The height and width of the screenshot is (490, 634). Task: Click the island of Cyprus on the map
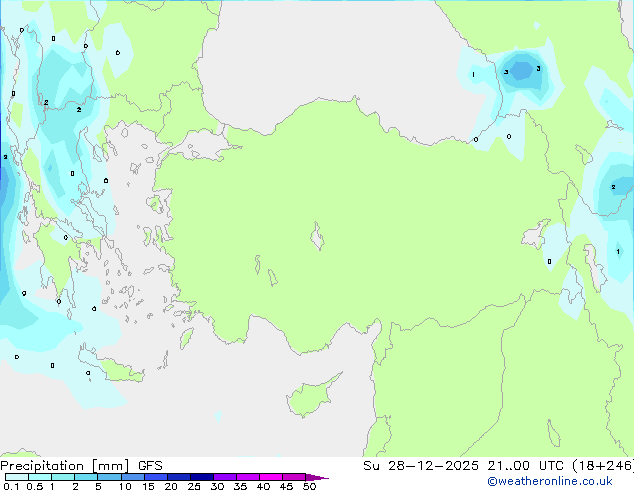[311, 397]
